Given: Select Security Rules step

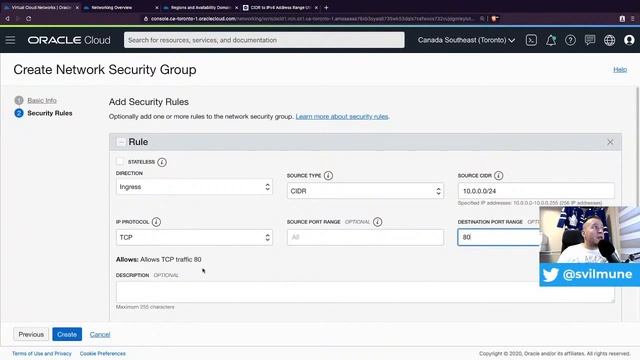Looking at the screenshot, I should (x=49, y=113).
